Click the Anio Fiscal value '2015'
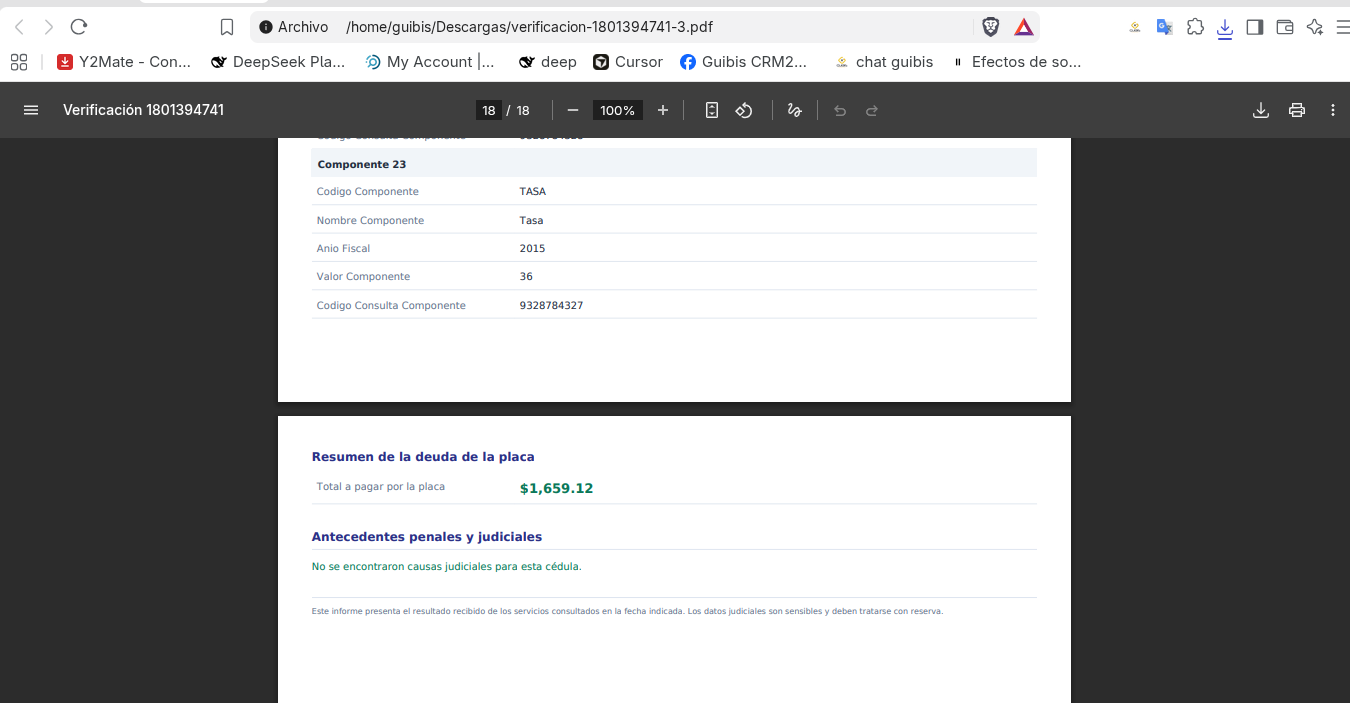 click(532, 248)
